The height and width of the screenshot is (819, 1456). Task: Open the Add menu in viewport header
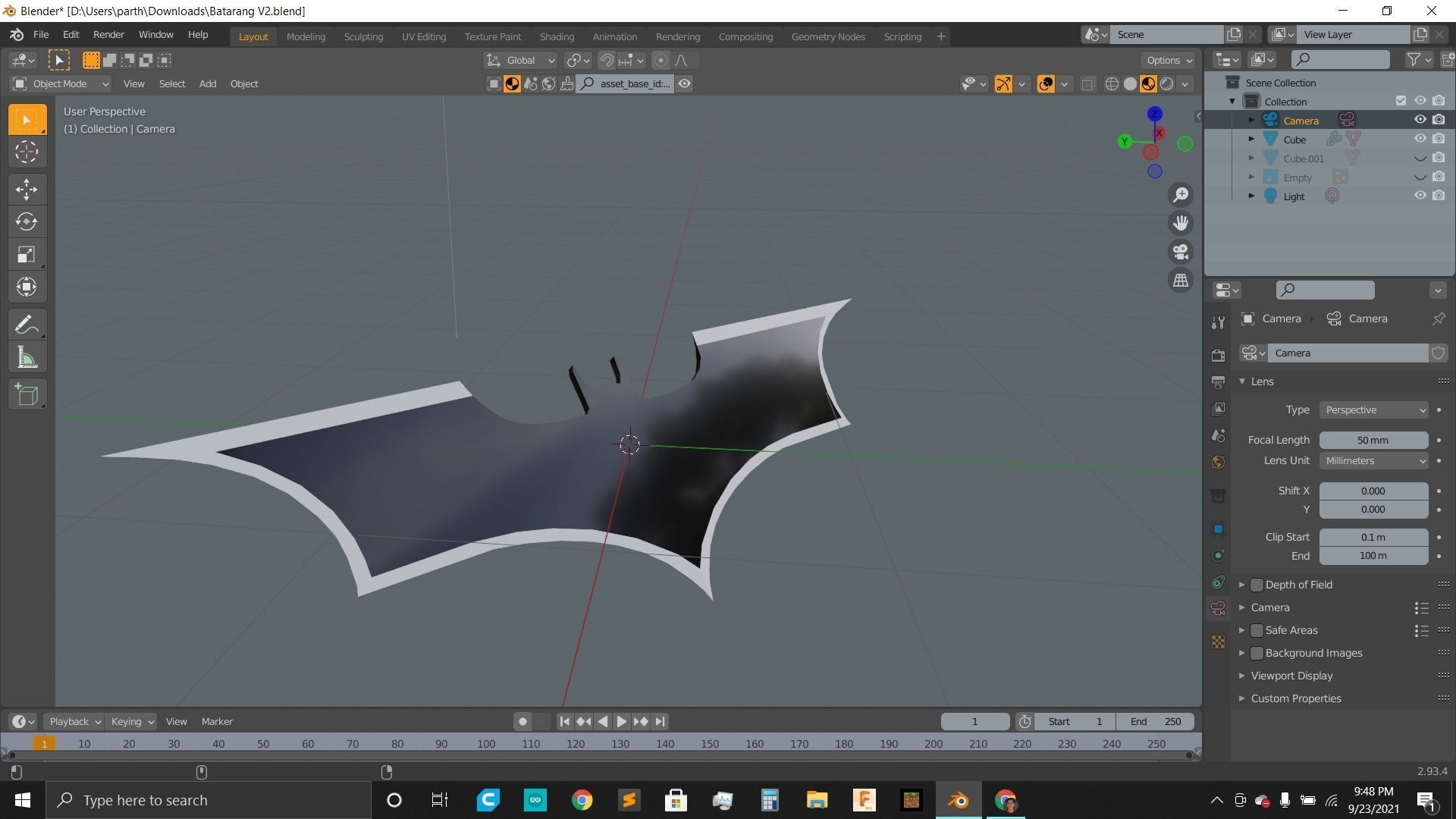(208, 83)
